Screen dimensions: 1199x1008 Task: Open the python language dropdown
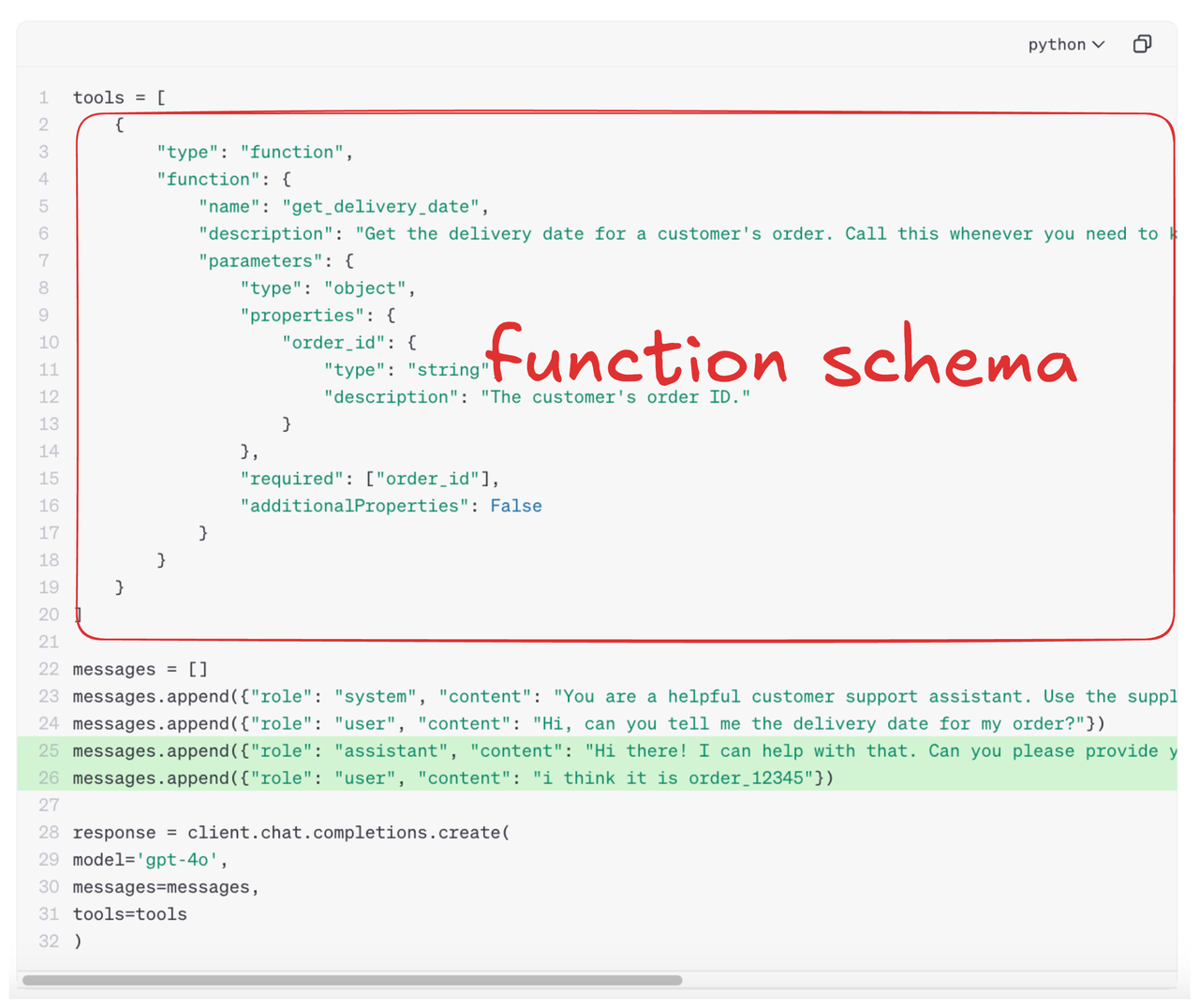(1066, 45)
